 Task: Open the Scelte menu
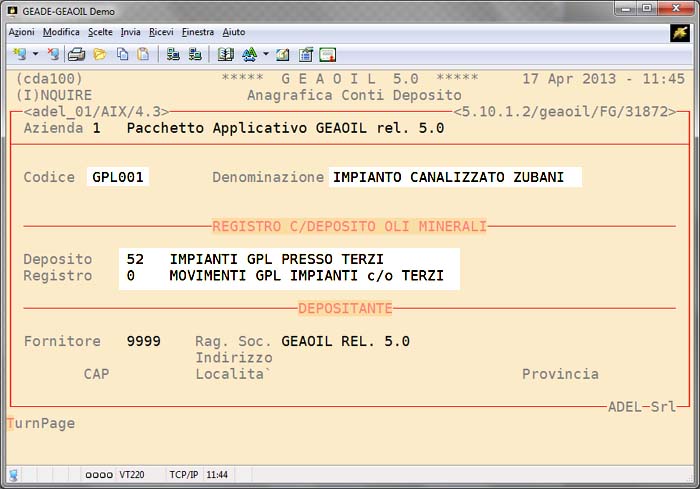pyautogui.click(x=100, y=32)
